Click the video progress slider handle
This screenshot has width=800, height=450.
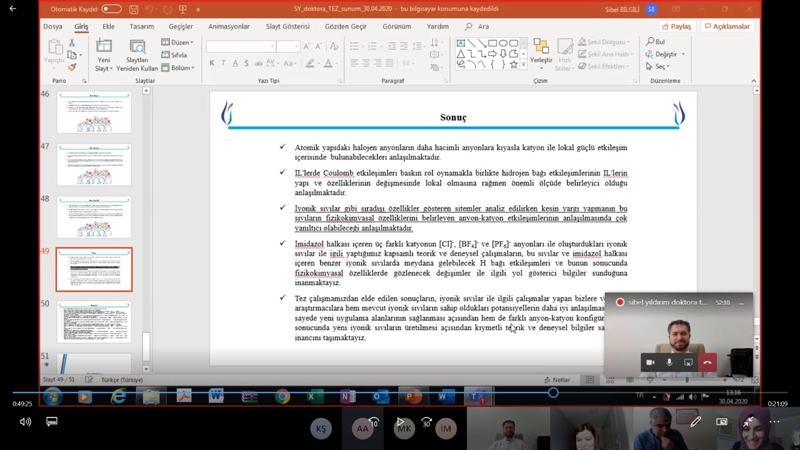coord(553,393)
